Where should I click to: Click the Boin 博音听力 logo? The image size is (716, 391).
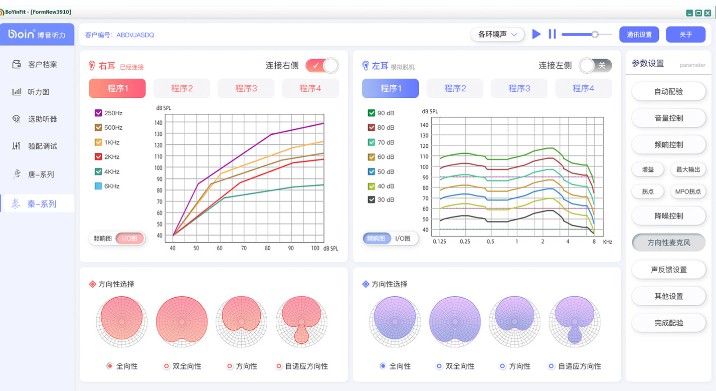(x=37, y=34)
